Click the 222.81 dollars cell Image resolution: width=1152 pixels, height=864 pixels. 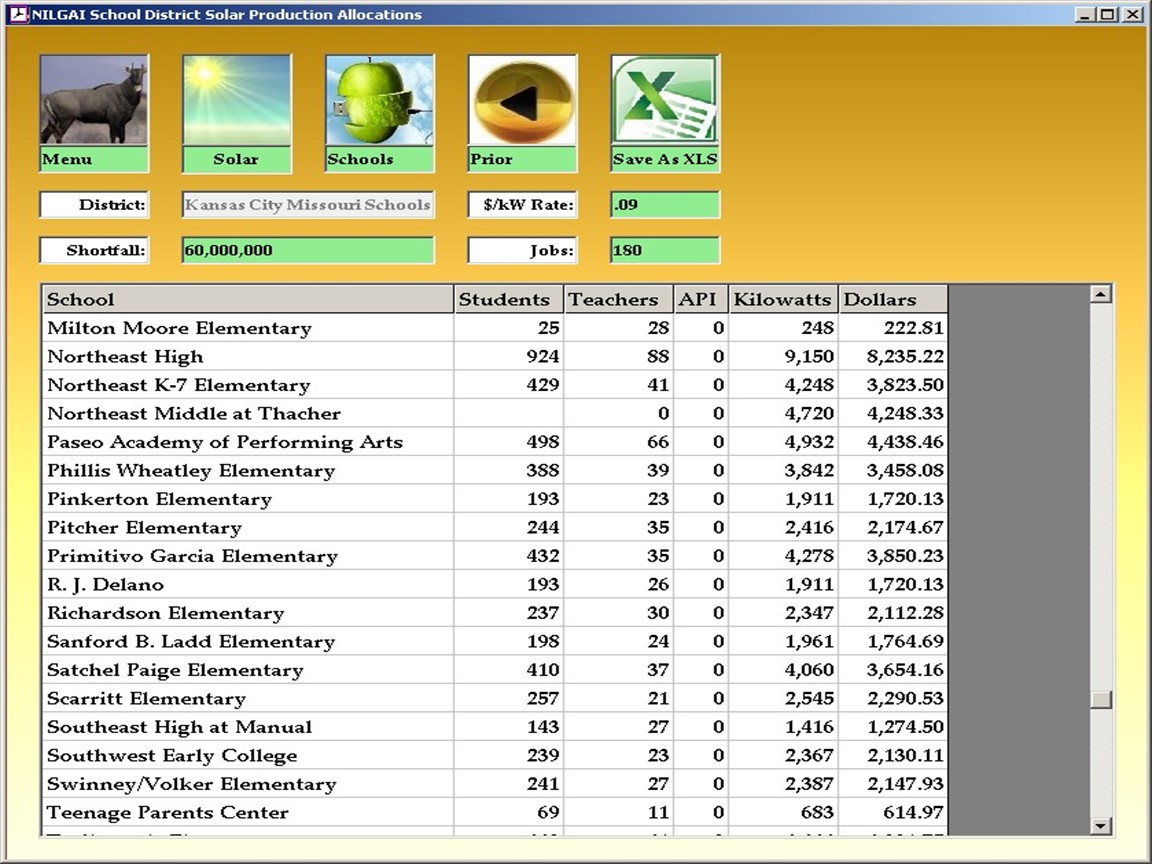[893, 328]
